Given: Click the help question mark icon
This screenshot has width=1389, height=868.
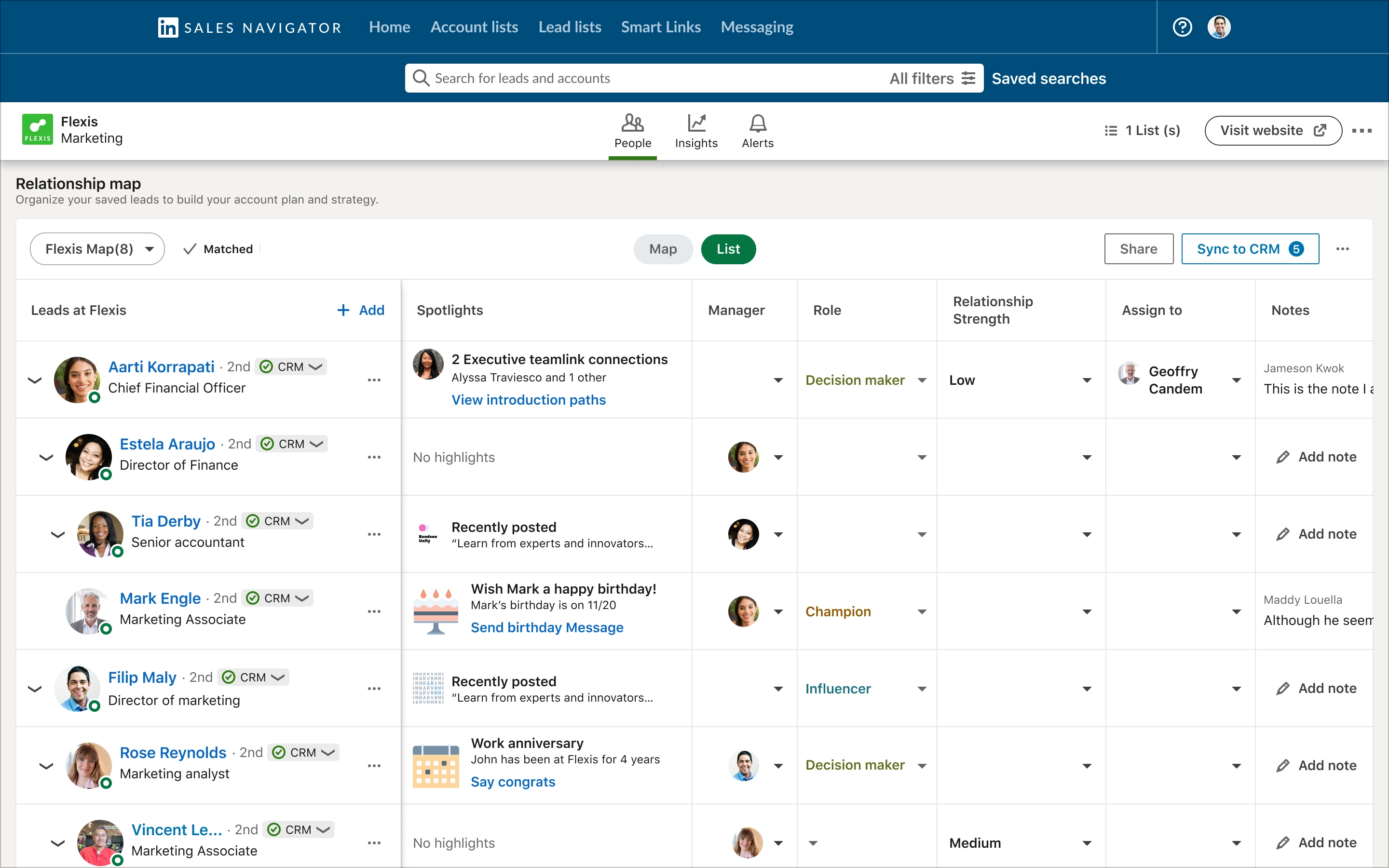Looking at the screenshot, I should tap(1182, 27).
